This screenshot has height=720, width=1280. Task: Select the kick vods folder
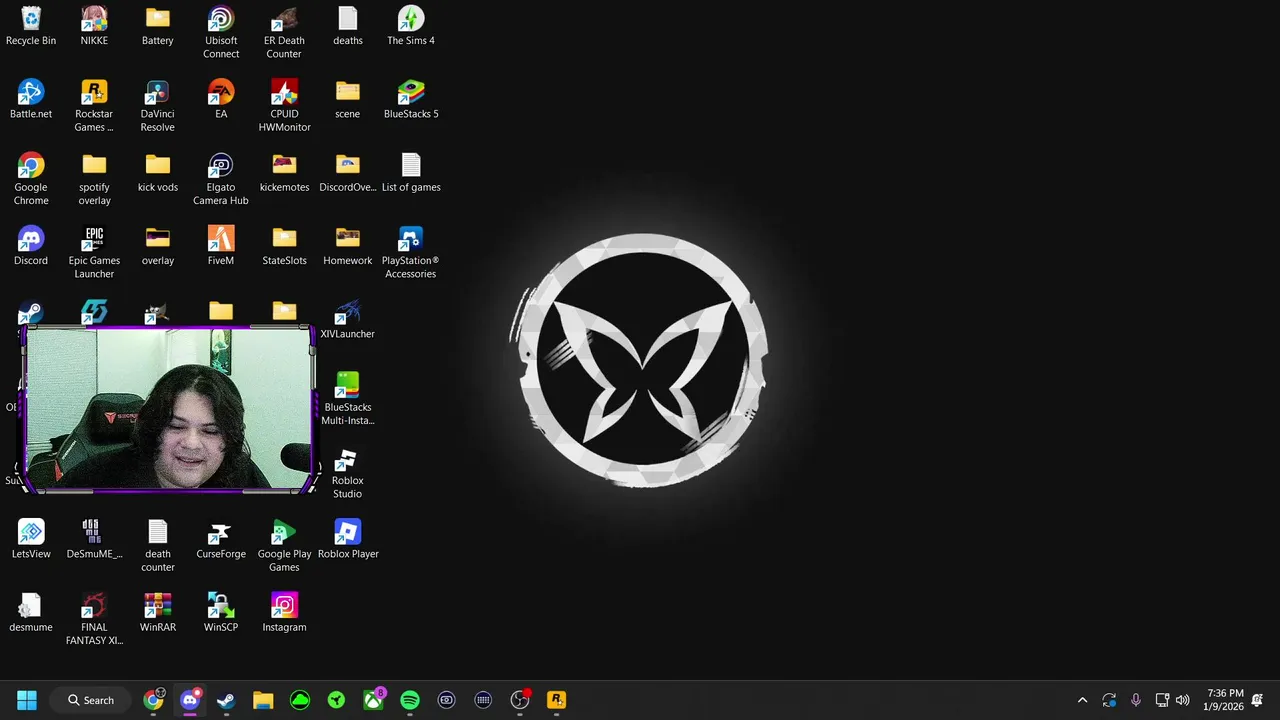158,172
